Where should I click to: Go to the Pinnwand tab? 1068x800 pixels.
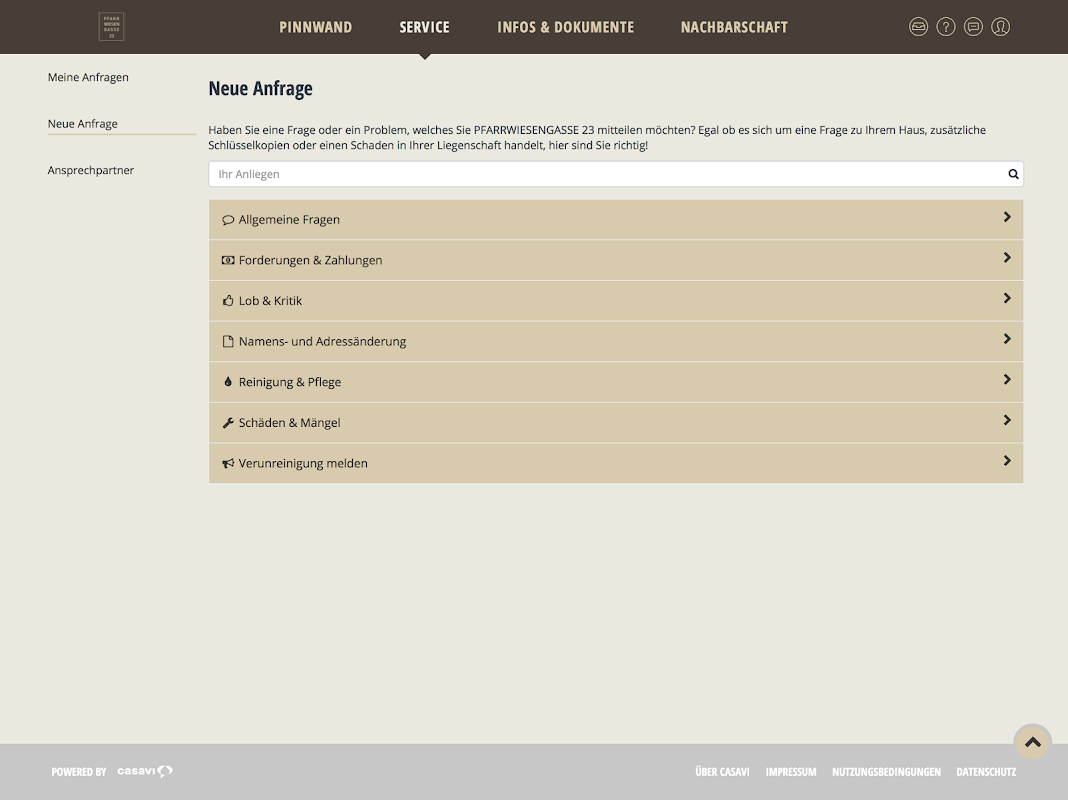pos(315,27)
